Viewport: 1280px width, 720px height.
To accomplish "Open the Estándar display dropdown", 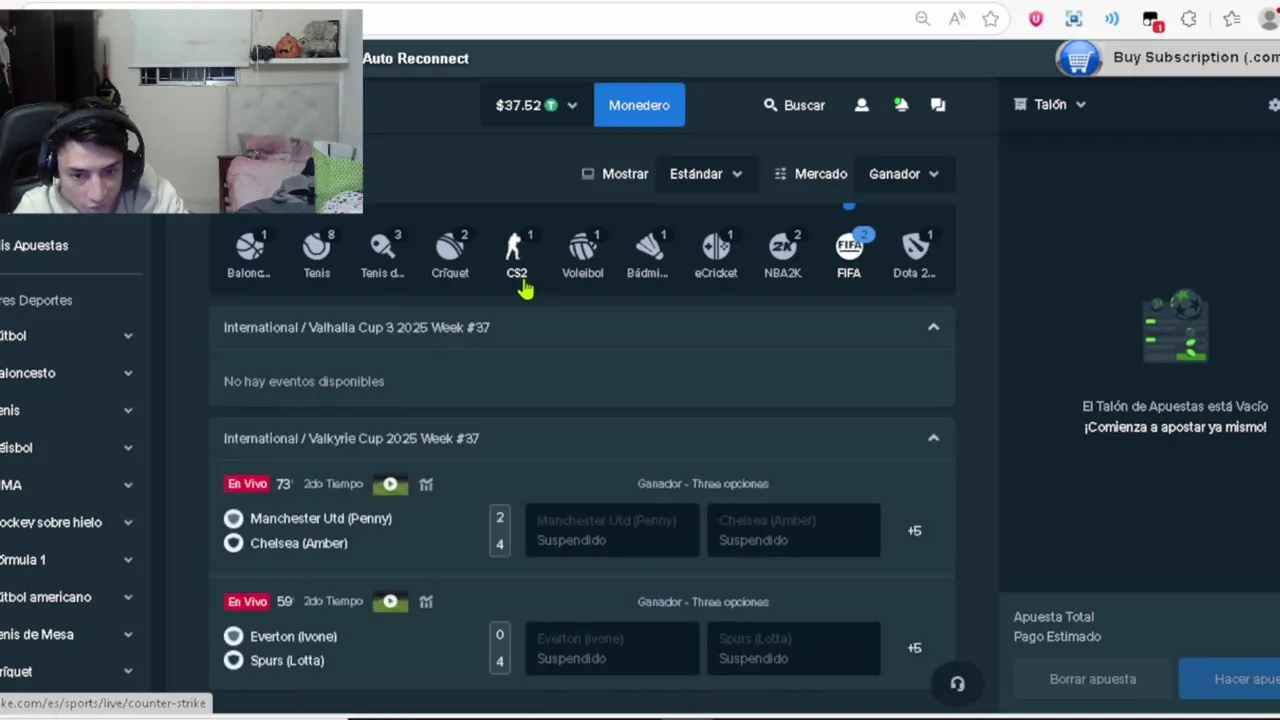I will tap(706, 174).
